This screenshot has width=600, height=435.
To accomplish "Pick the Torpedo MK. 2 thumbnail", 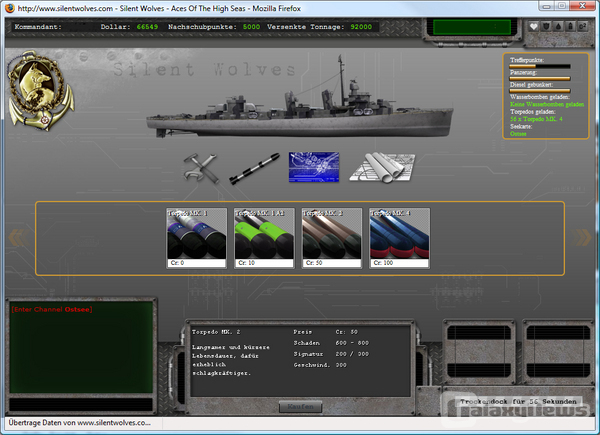I will coord(332,238).
